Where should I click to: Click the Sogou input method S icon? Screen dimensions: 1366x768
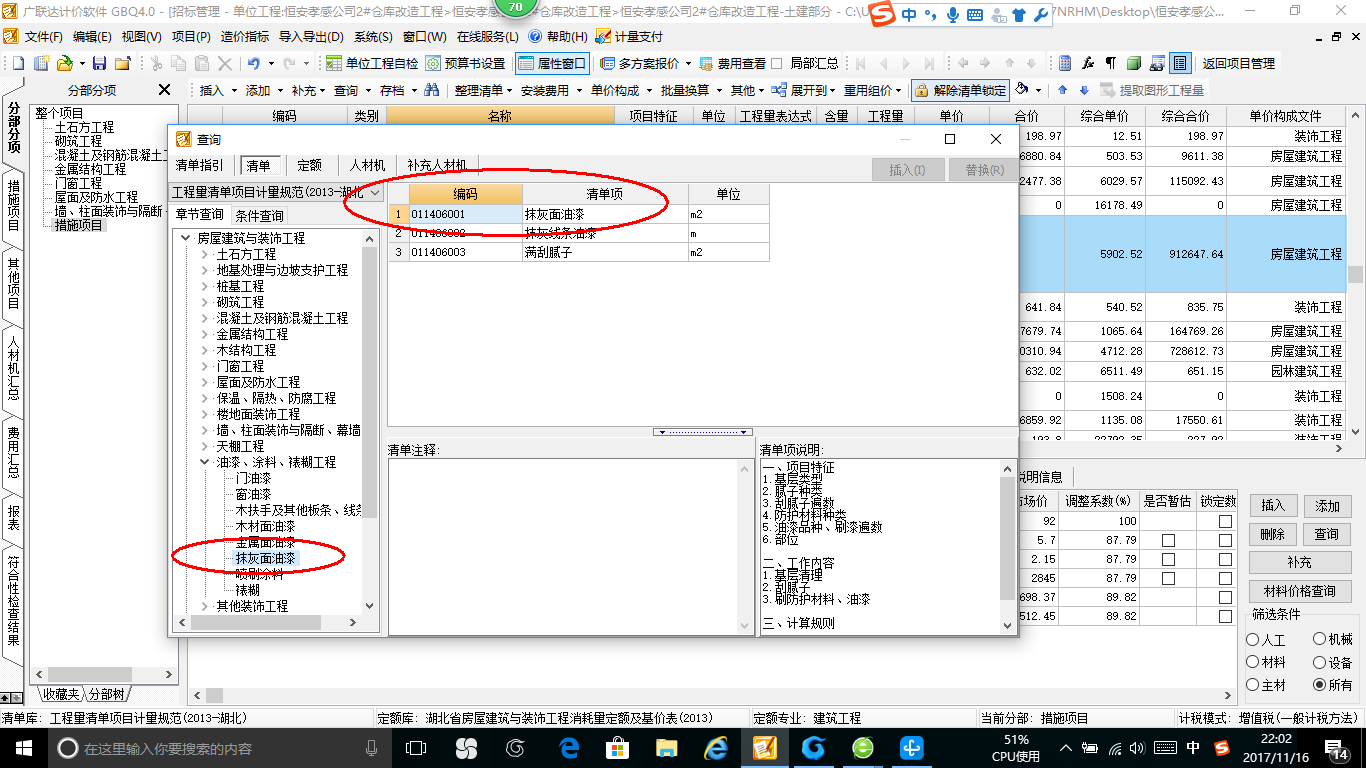(880, 15)
